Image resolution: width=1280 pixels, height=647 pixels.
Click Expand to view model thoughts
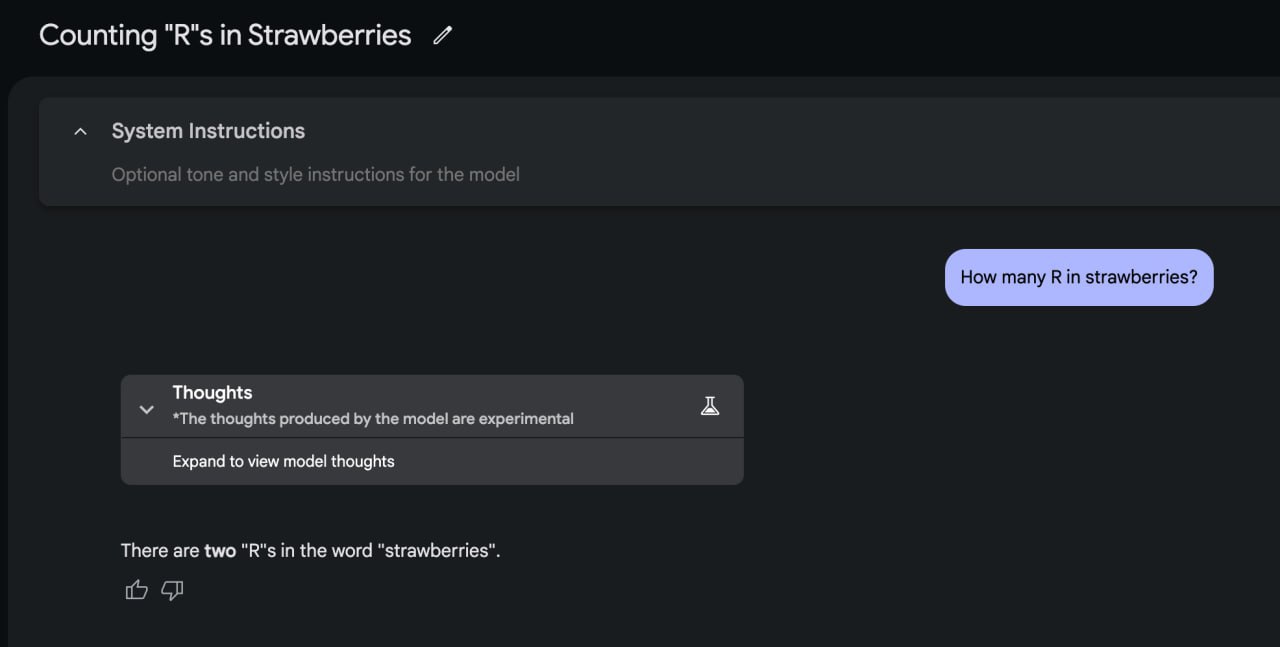[x=283, y=461]
